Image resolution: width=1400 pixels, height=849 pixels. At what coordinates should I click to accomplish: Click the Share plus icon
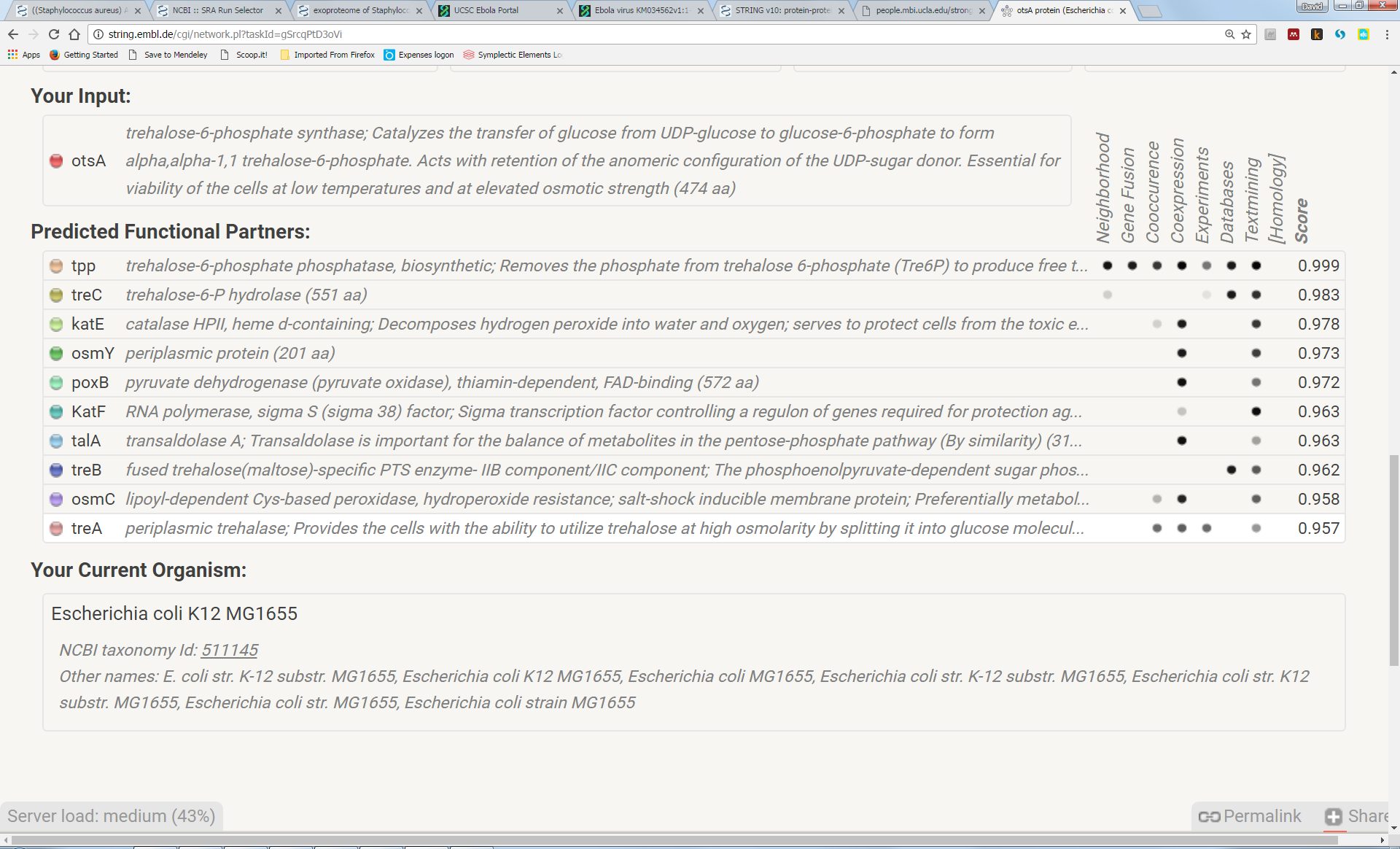[1334, 816]
